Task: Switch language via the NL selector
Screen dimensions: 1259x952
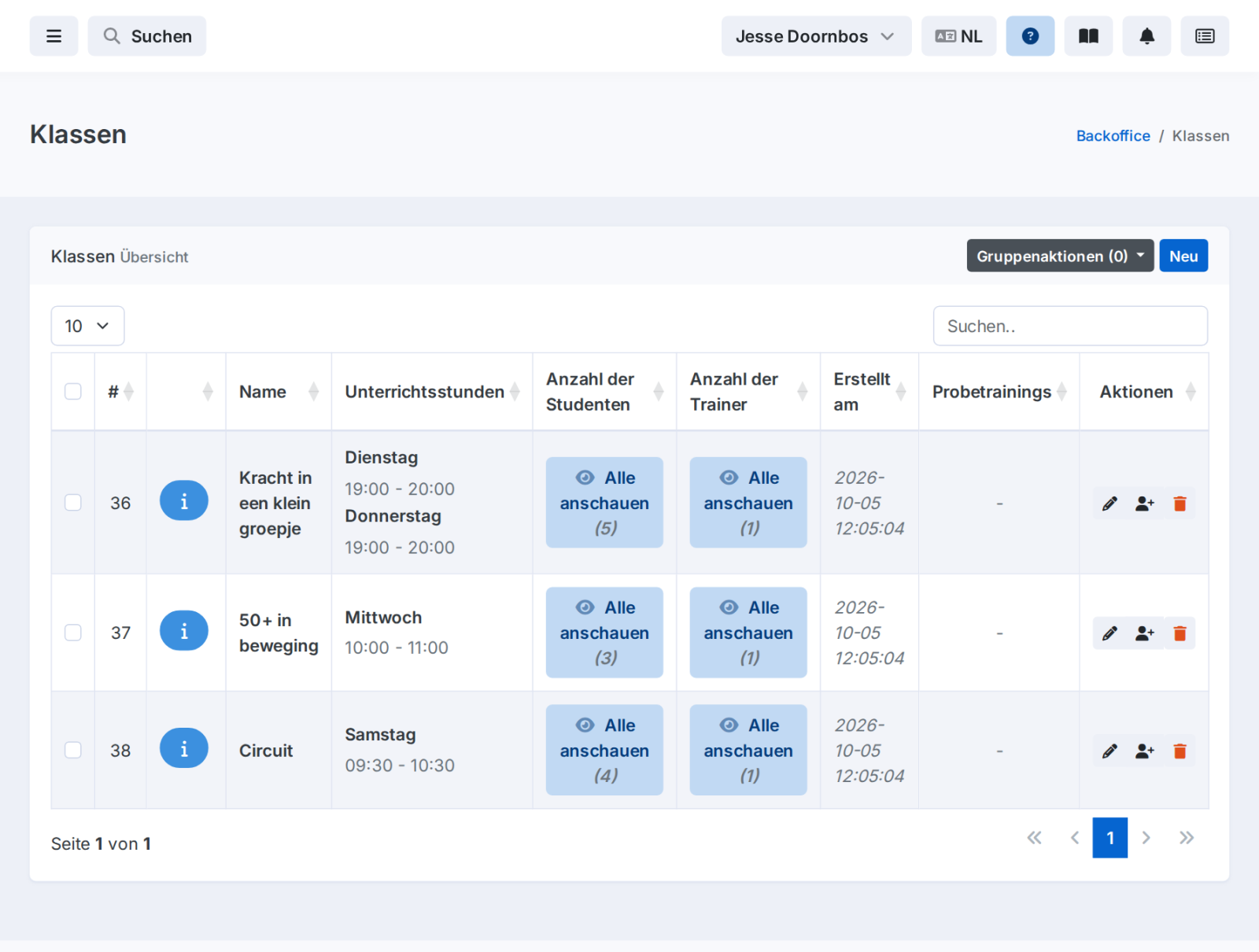Action: [958, 36]
